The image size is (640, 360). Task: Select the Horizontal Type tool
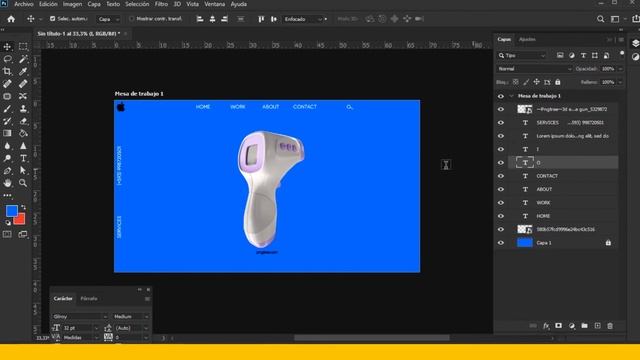(23, 158)
